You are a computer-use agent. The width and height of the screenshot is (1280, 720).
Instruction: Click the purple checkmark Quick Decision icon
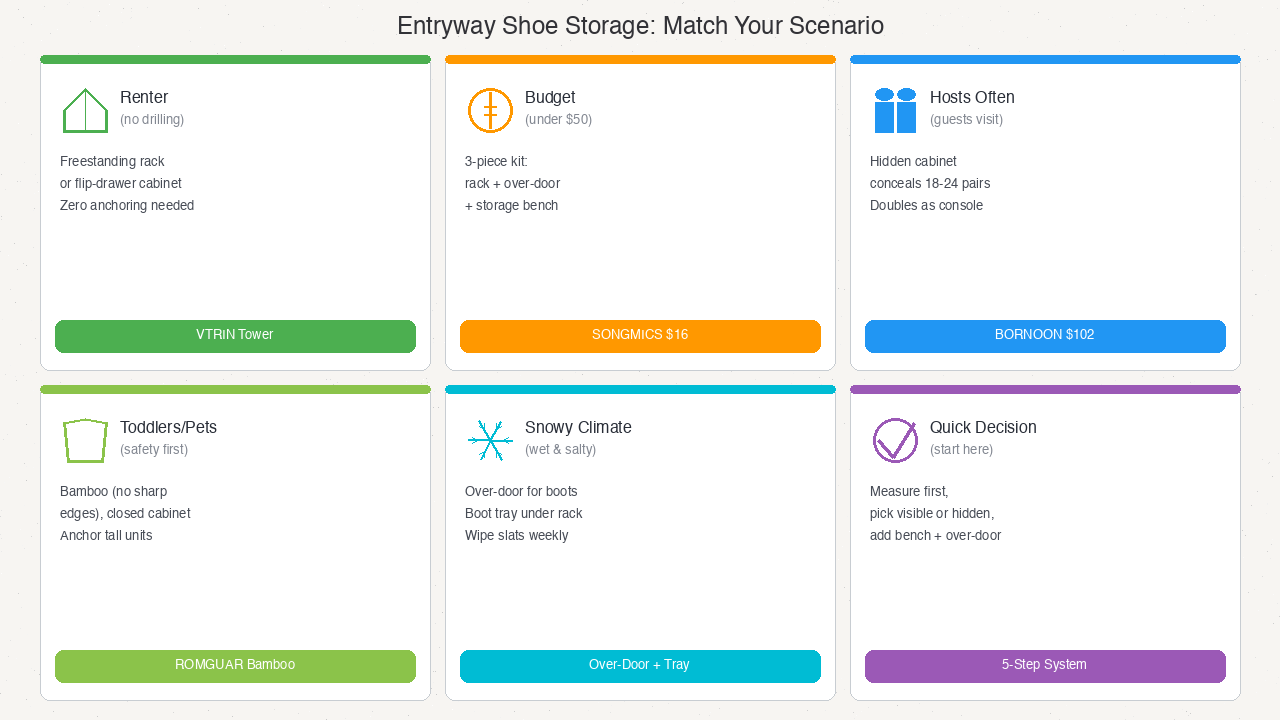(895, 440)
